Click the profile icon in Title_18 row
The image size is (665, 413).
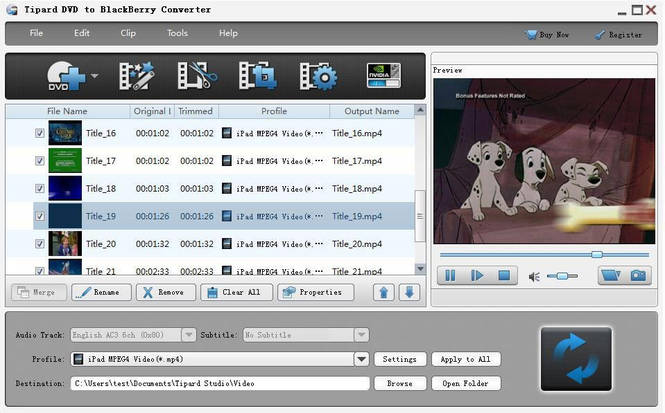(227, 188)
